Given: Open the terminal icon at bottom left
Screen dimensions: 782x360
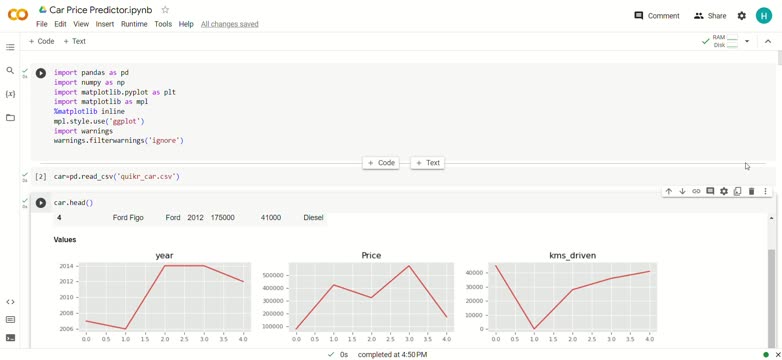Looking at the screenshot, I should 10,338.
